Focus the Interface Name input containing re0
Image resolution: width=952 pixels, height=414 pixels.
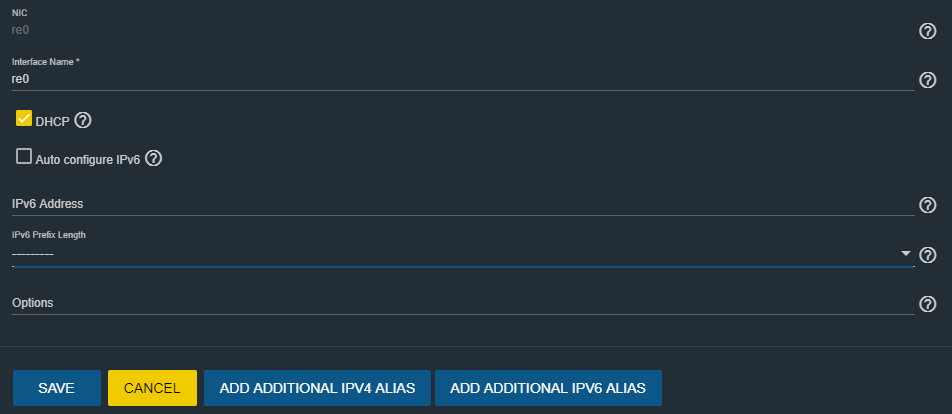pos(463,79)
